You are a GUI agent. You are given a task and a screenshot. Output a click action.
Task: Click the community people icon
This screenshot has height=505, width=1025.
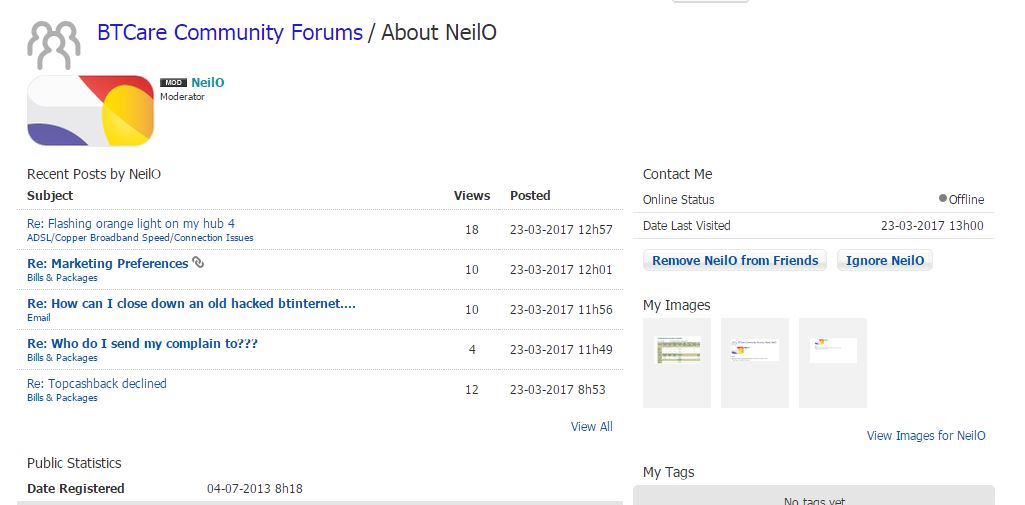(54, 45)
